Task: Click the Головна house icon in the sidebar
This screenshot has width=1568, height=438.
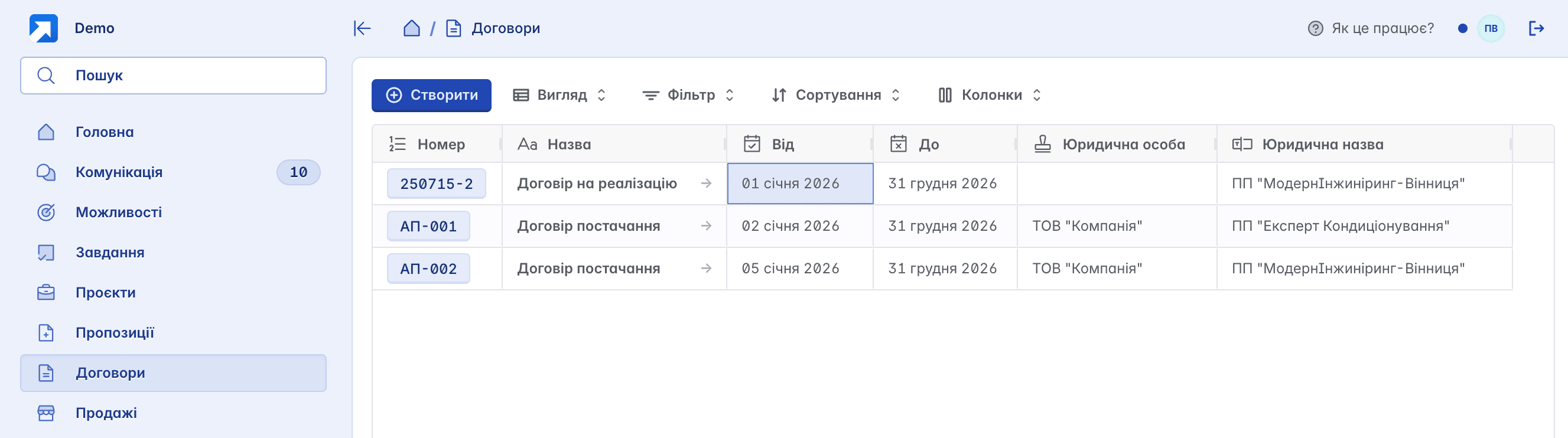Action: coord(46,132)
